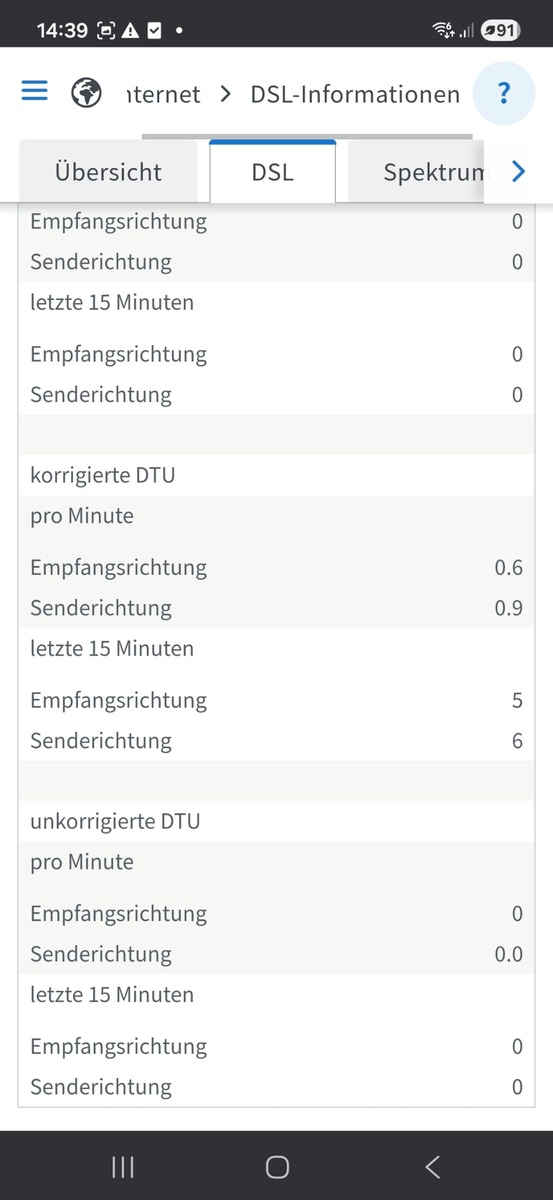Show more tabs with right chevron
The width and height of the screenshot is (553, 1200).
click(518, 172)
